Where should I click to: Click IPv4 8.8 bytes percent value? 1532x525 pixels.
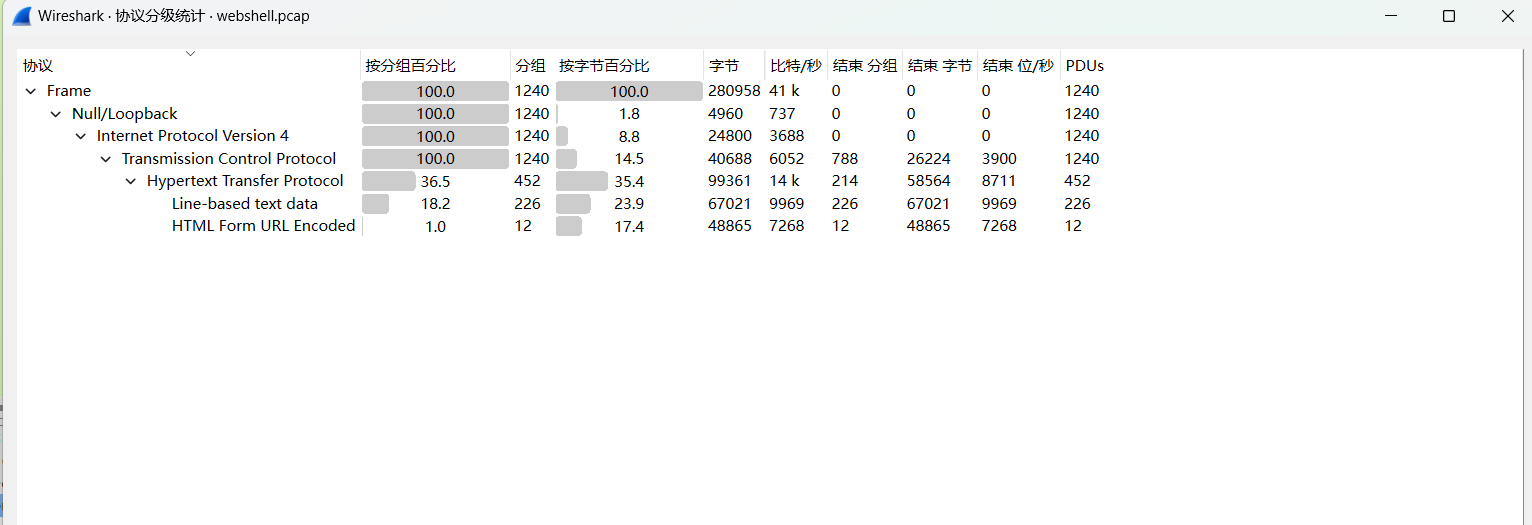click(x=629, y=137)
